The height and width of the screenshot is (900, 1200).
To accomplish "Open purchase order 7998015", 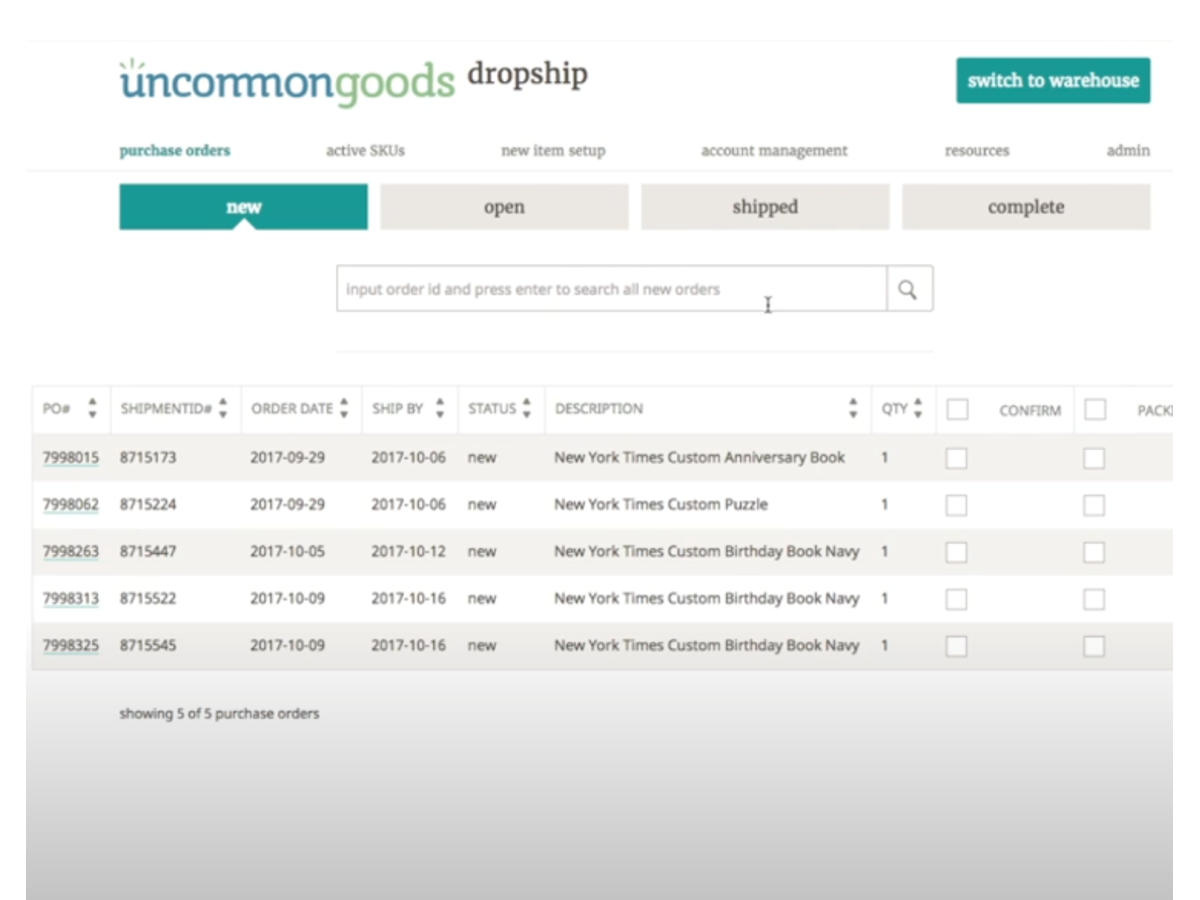I will pos(70,458).
